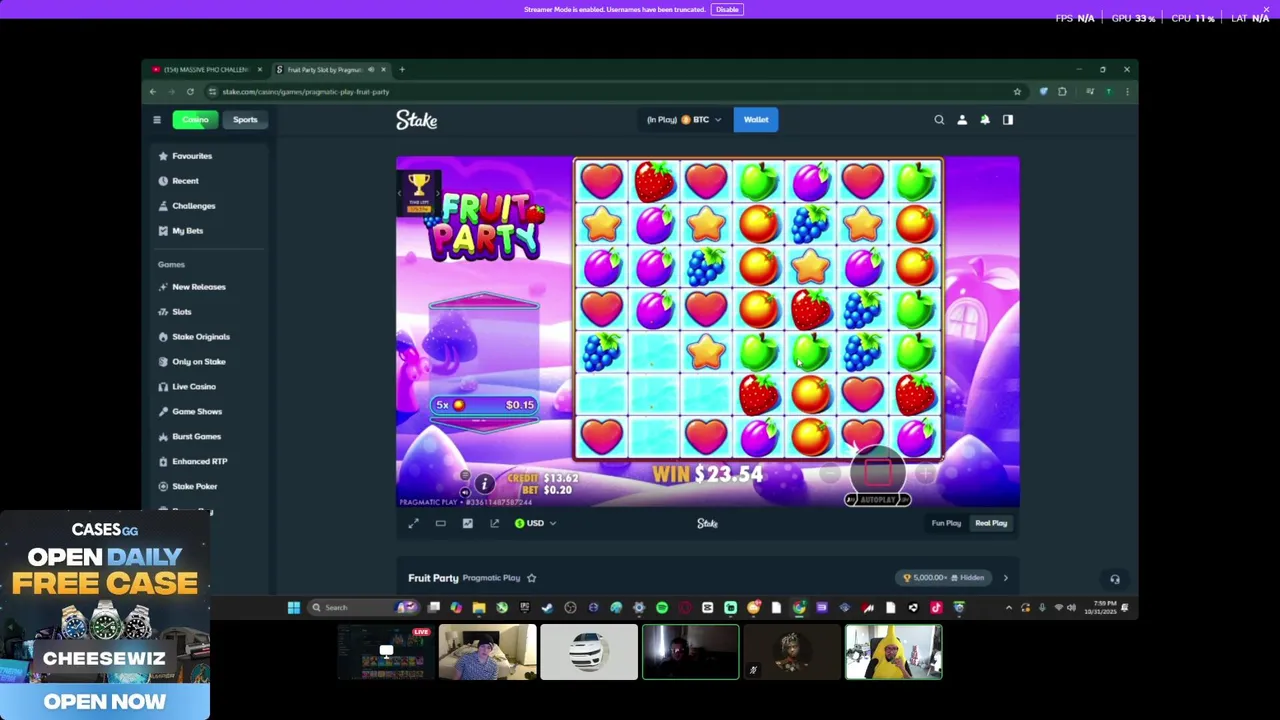Open File Explorer from taskbar
The height and width of the screenshot is (720, 1280).
[479, 607]
